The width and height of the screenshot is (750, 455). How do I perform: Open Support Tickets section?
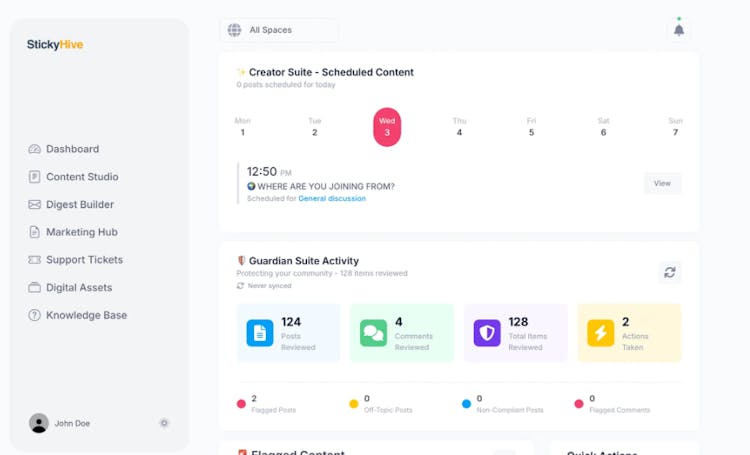[84, 260]
